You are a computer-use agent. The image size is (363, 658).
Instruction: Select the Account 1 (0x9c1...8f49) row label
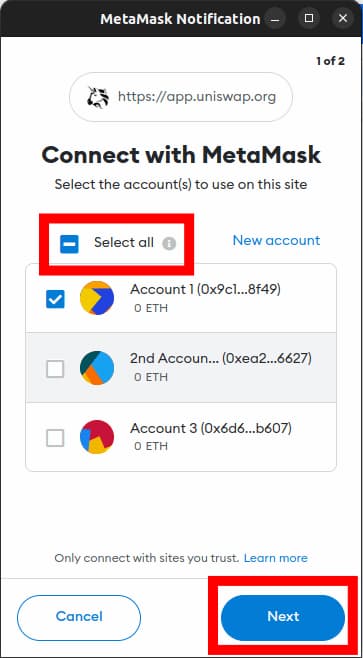coord(205,290)
